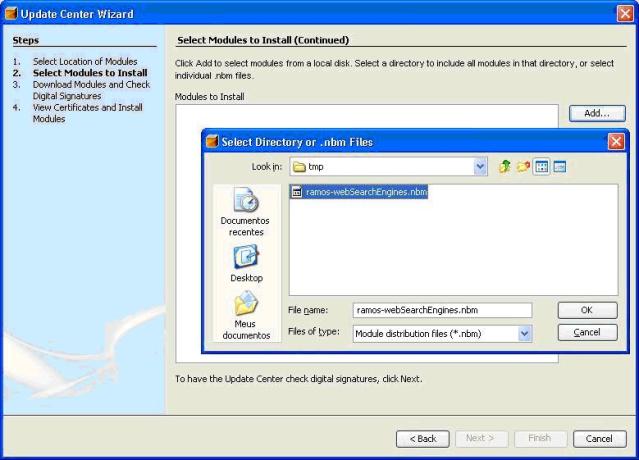Cancel the Update Center Wizard
The height and width of the screenshot is (460, 639).
point(598,438)
